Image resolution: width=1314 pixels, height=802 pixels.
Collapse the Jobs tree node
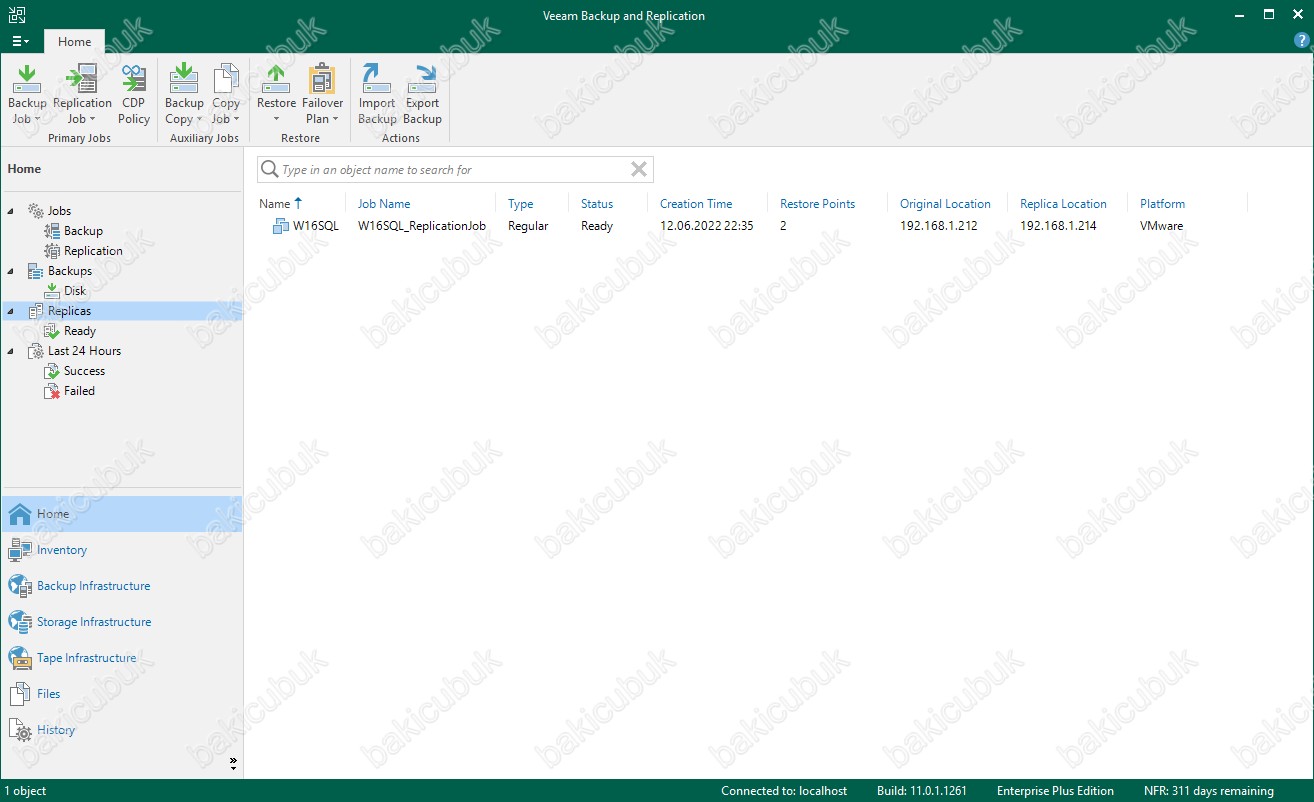coord(11,211)
